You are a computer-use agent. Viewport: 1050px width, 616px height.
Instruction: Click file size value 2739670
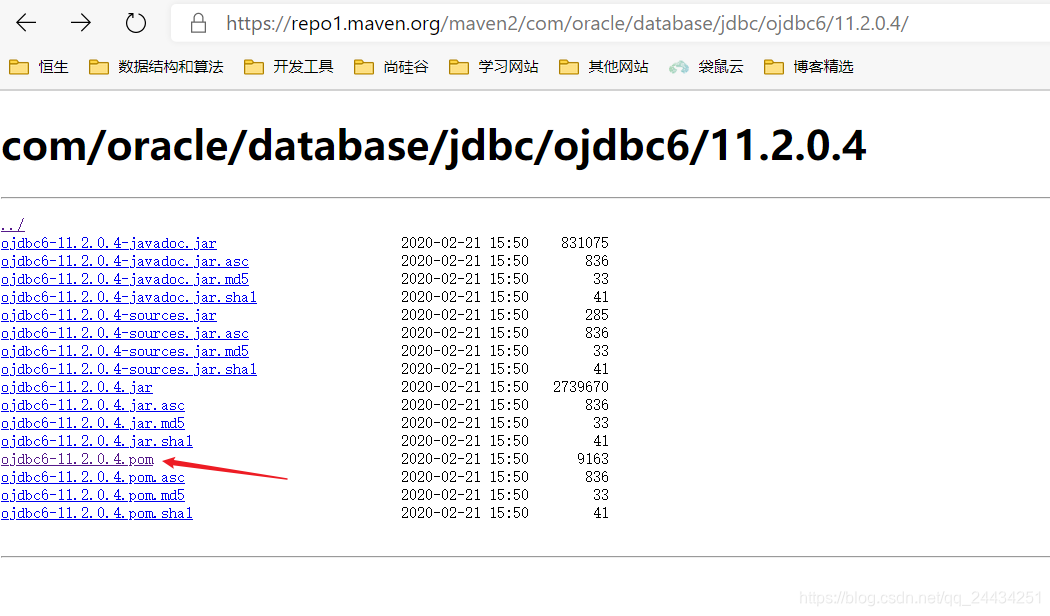point(581,387)
